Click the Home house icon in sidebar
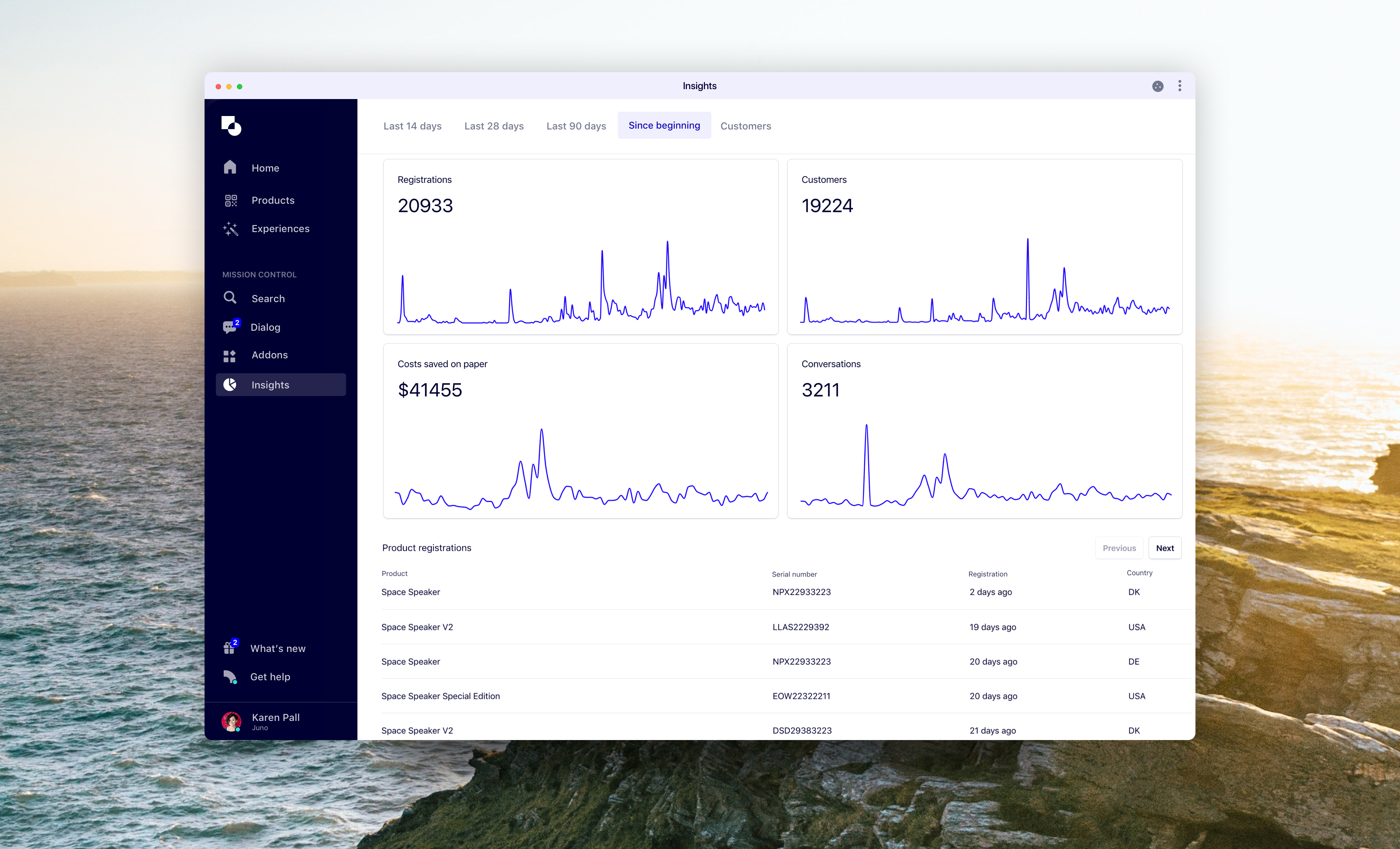Viewport: 1400px width, 849px height. (230, 167)
